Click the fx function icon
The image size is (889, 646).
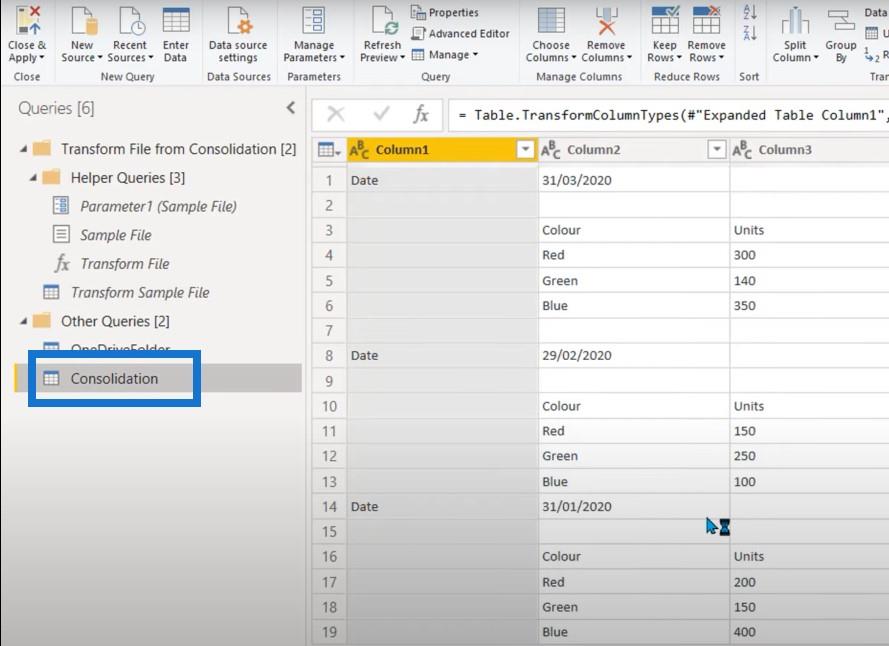[421, 115]
